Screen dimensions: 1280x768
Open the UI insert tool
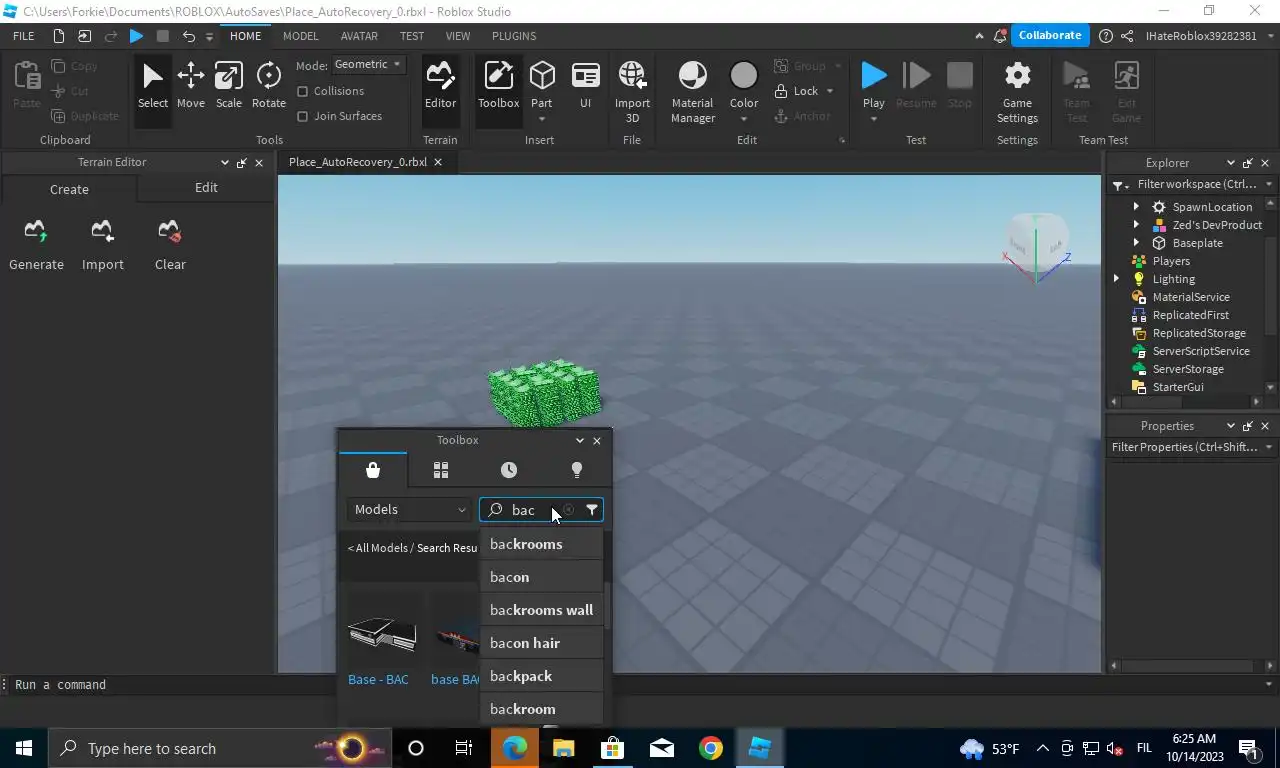tap(585, 84)
